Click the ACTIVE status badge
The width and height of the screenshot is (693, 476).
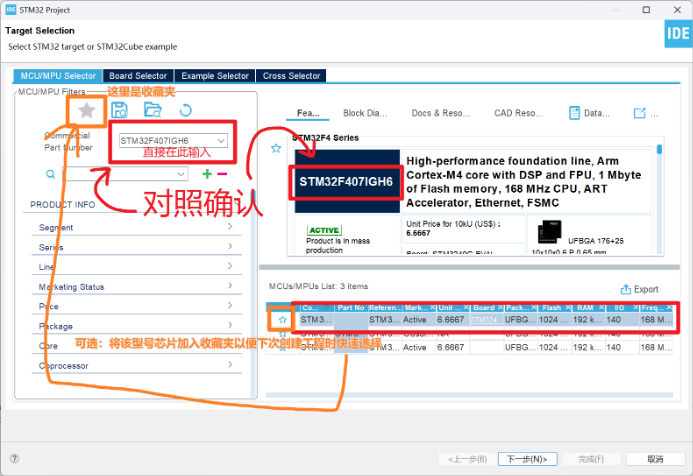coord(324,230)
